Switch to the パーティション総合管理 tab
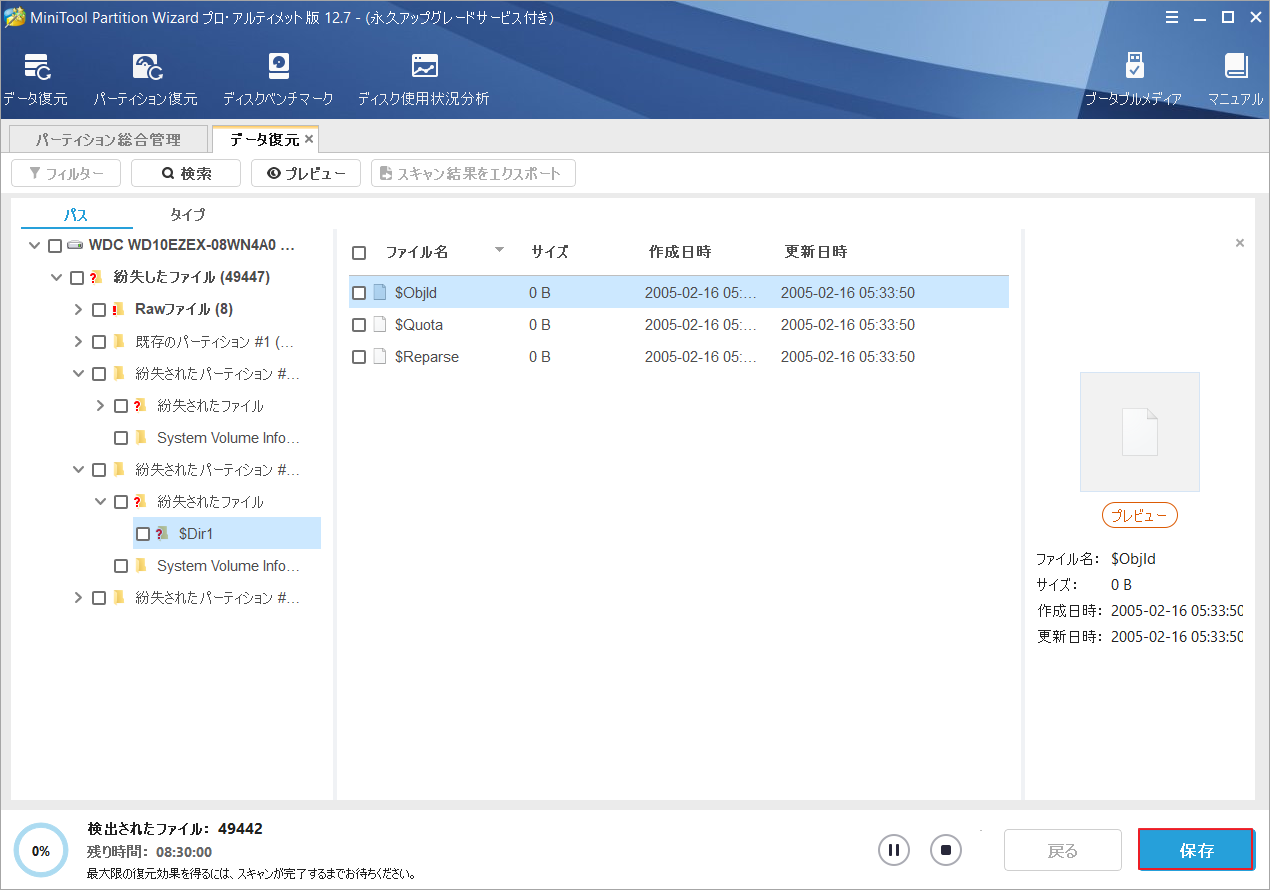The width and height of the screenshot is (1270, 890). click(x=108, y=138)
